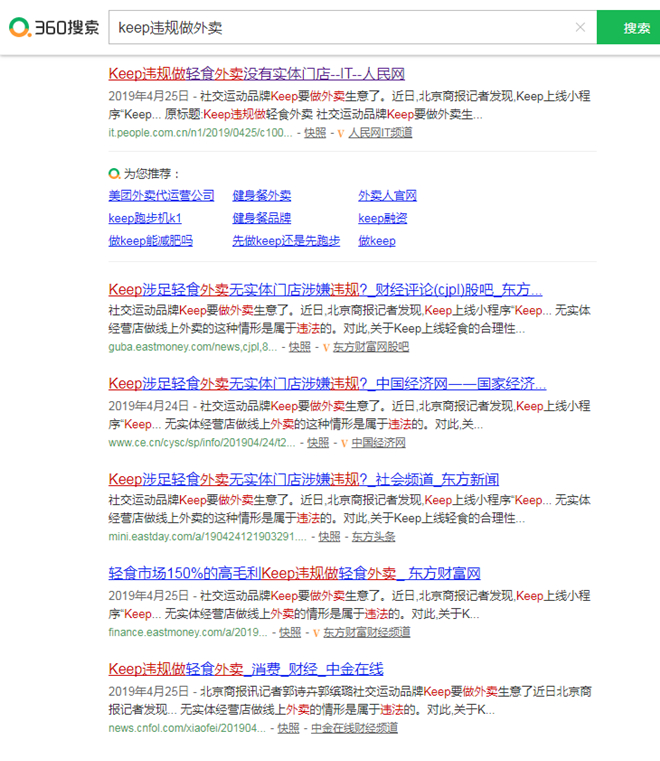The width and height of the screenshot is (660, 761).
Task: Open 快照 for finance.eastmoney.com result
Action: tap(290, 632)
